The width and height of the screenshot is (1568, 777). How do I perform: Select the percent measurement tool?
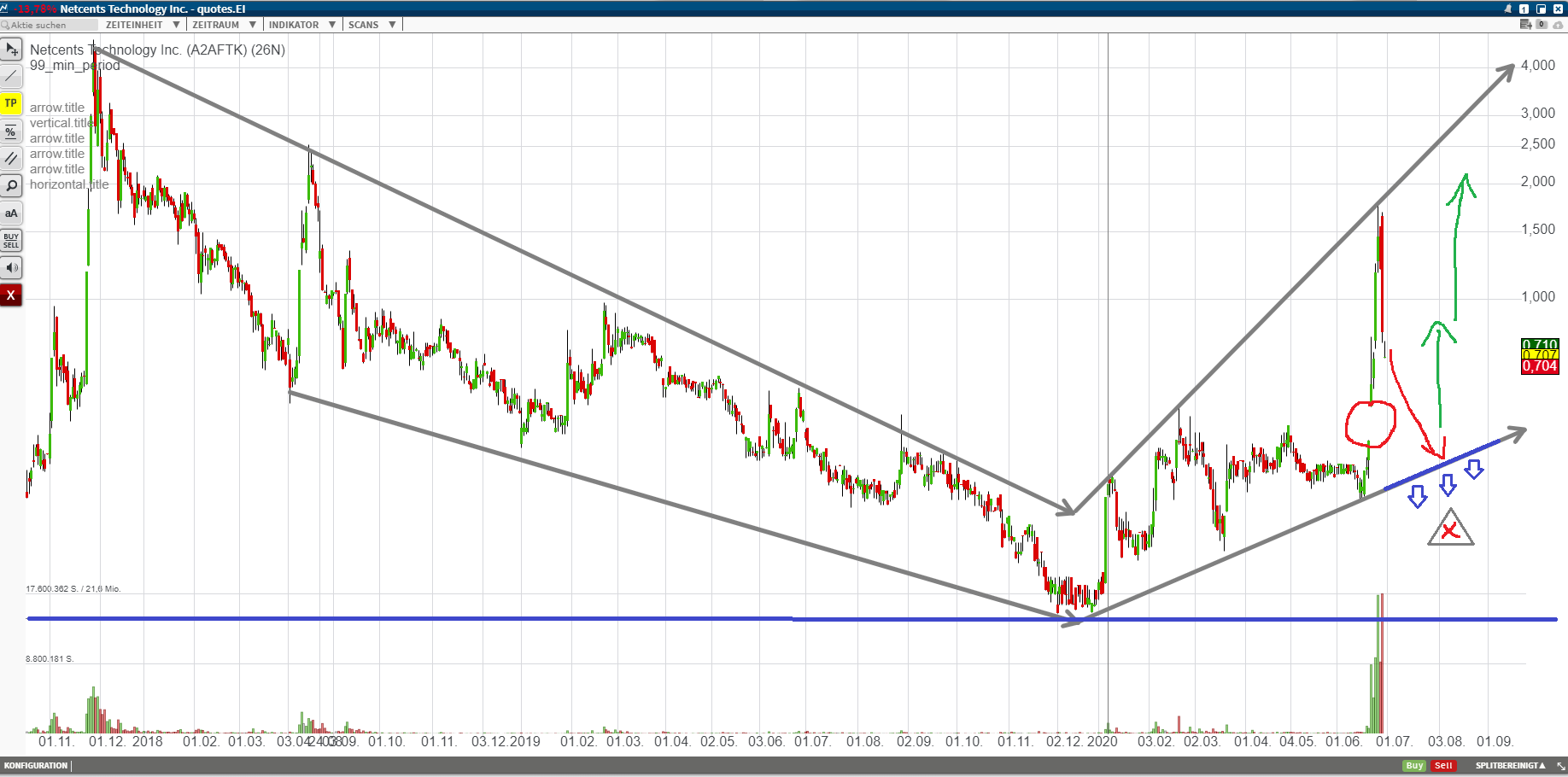click(x=11, y=131)
